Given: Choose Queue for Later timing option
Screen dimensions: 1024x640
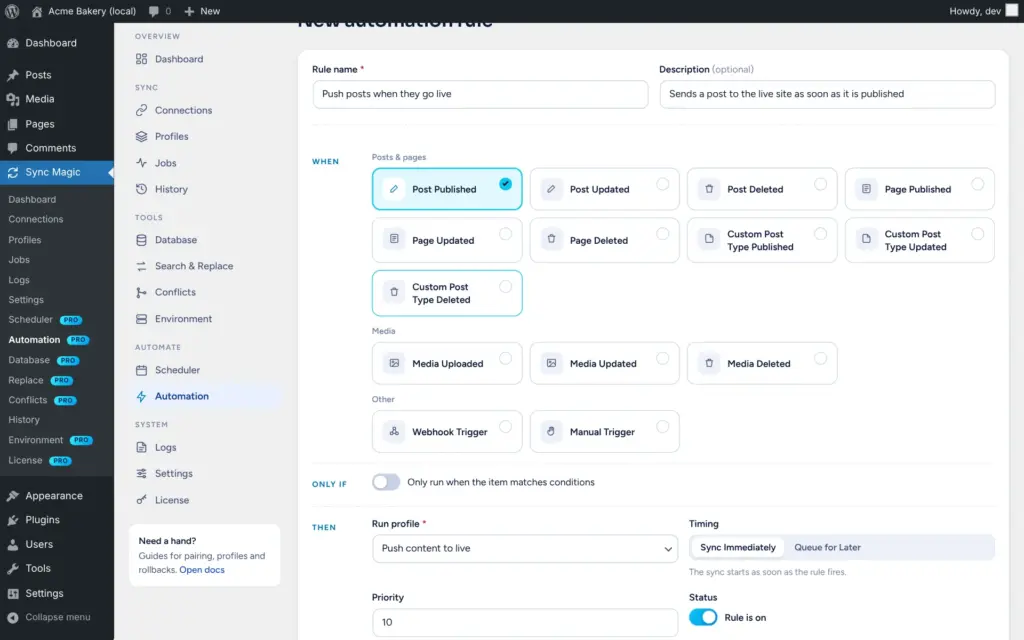Looking at the screenshot, I should tap(827, 547).
